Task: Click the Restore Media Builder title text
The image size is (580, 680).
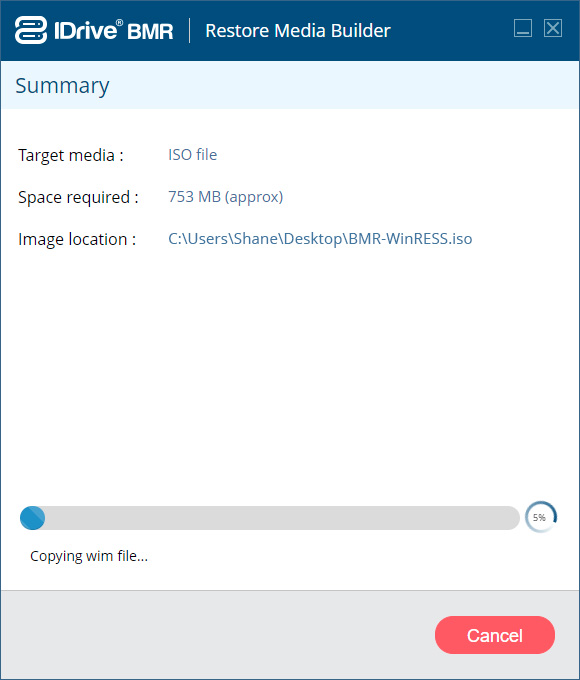Action: pos(298,31)
